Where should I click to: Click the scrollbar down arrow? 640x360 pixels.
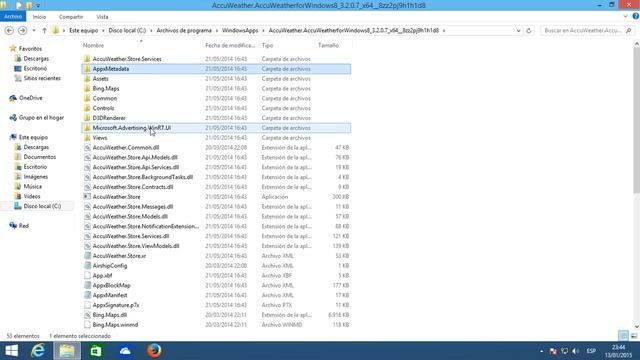(636, 327)
